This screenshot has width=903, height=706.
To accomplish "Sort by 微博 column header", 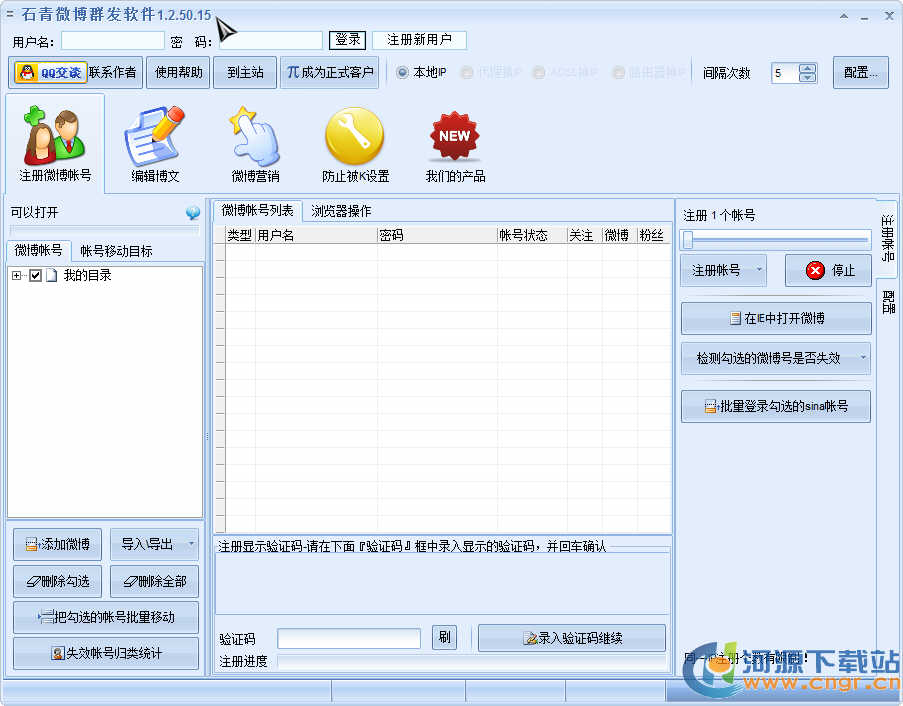I will tap(620, 235).
